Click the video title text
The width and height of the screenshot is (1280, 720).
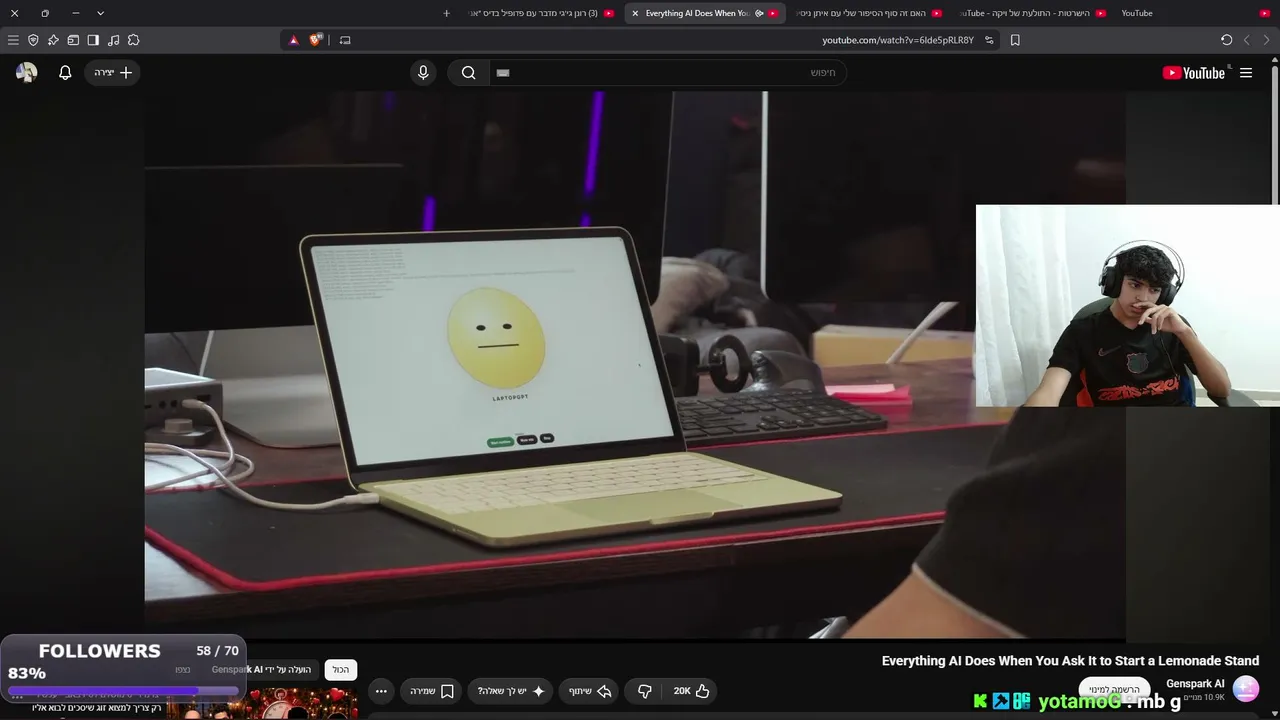tap(1070, 661)
